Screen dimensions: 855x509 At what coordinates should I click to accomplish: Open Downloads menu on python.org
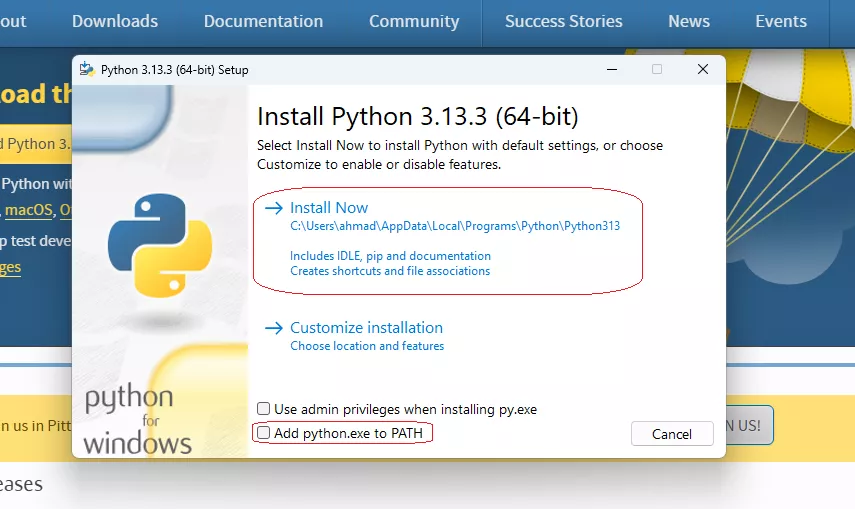[x=115, y=21]
